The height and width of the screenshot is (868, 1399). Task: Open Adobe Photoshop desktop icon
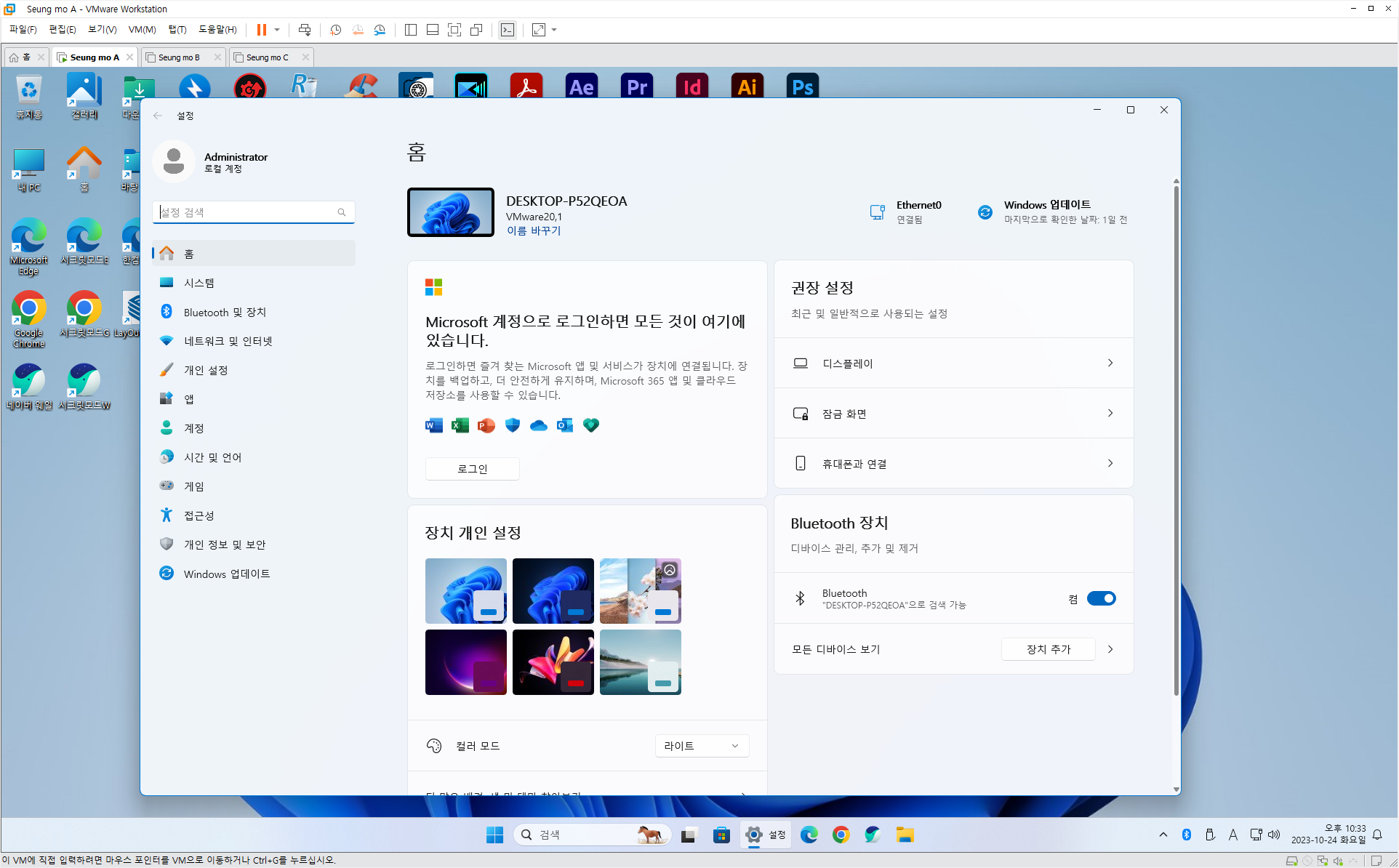pos(802,87)
